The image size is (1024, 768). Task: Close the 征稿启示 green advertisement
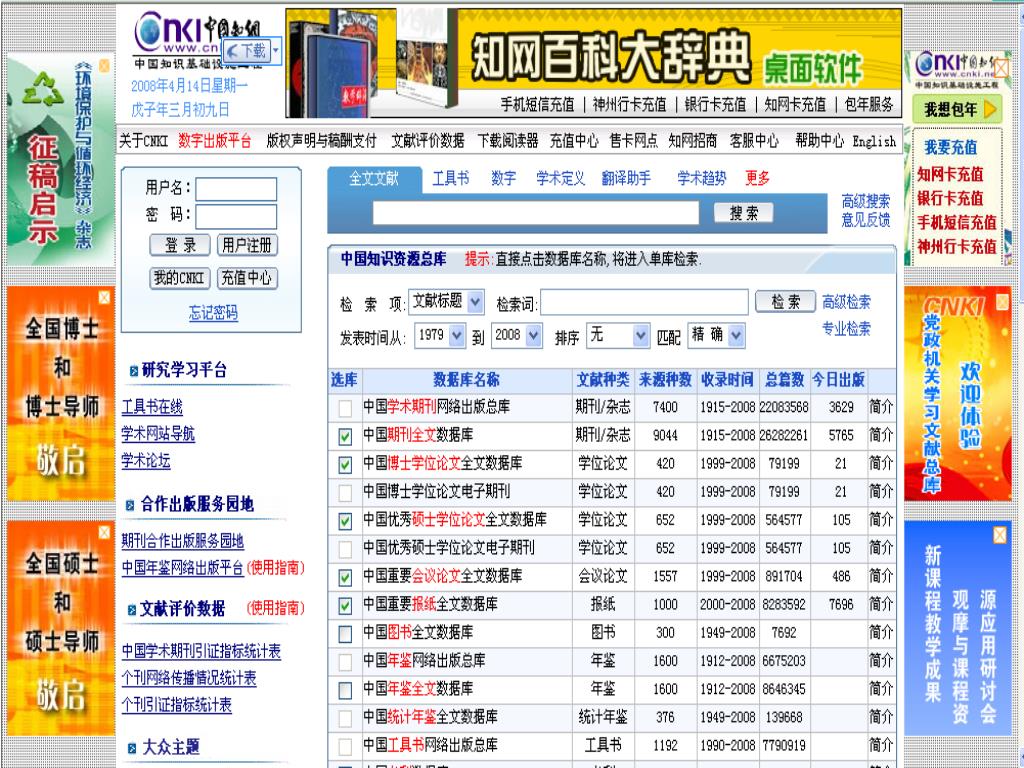click(x=104, y=65)
